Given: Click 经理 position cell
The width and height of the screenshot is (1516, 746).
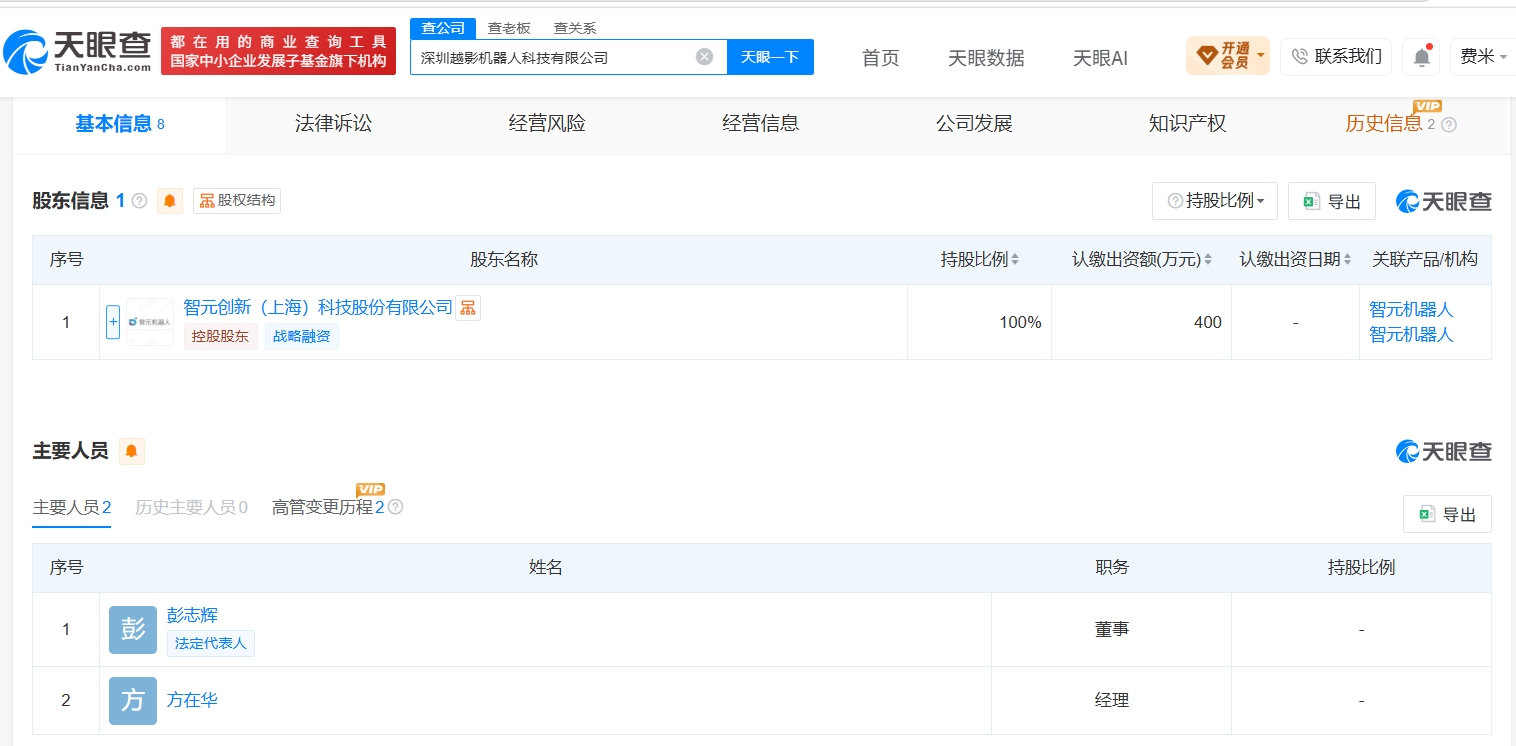Looking at the screenshot, I should pyautogui.click(x=1112, y=701).
